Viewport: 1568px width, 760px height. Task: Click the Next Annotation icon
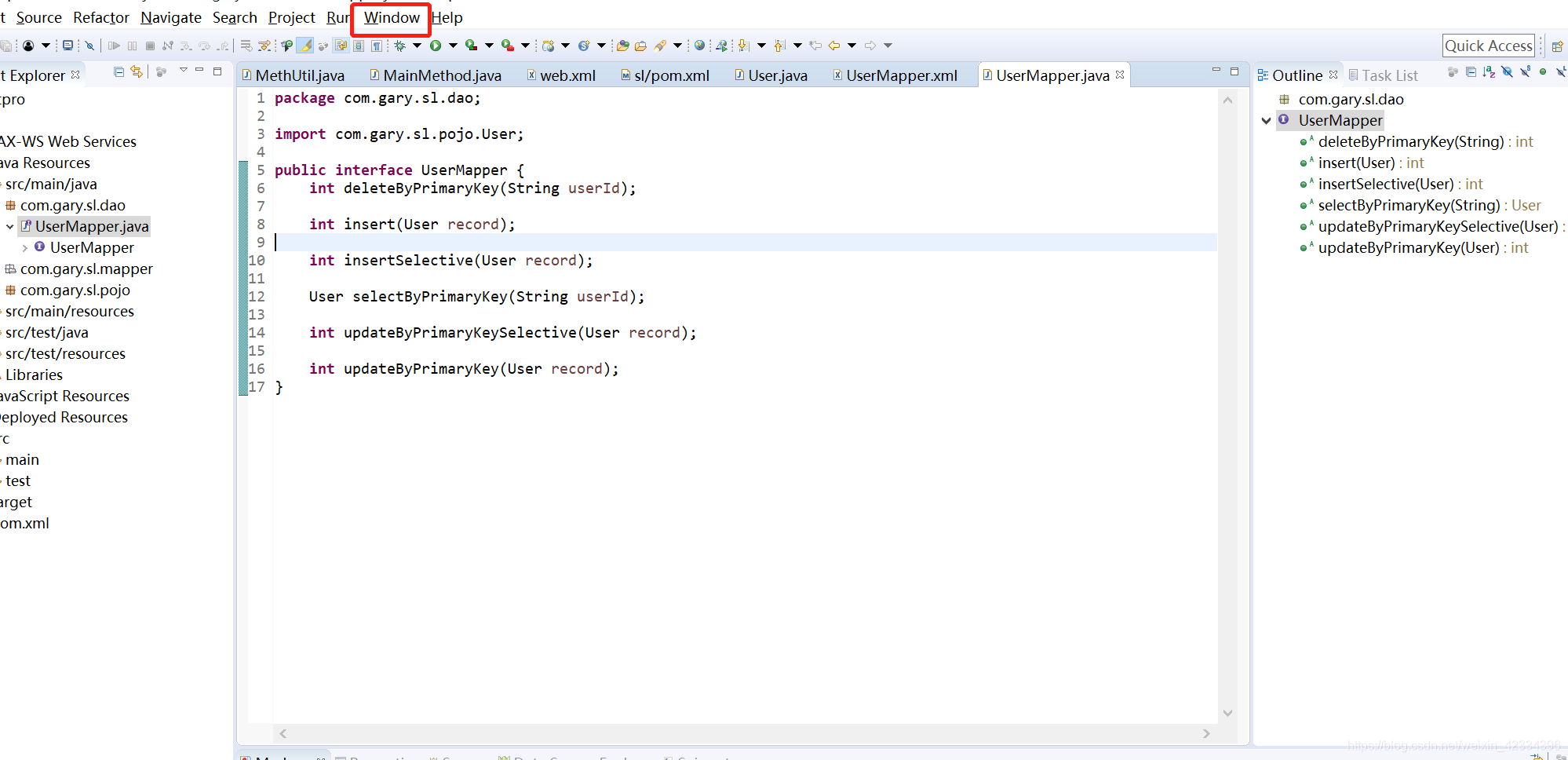[x=742, y=46]
